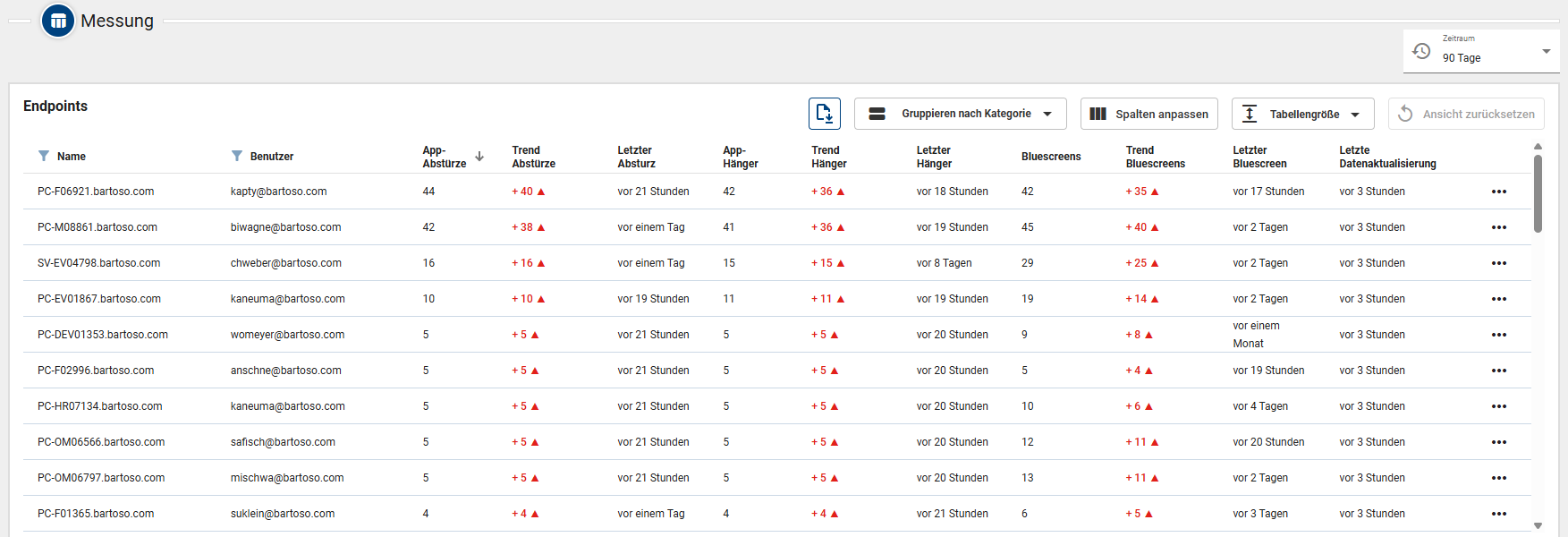Sort by Letzte Datenaktualisierung column header

1386,157
